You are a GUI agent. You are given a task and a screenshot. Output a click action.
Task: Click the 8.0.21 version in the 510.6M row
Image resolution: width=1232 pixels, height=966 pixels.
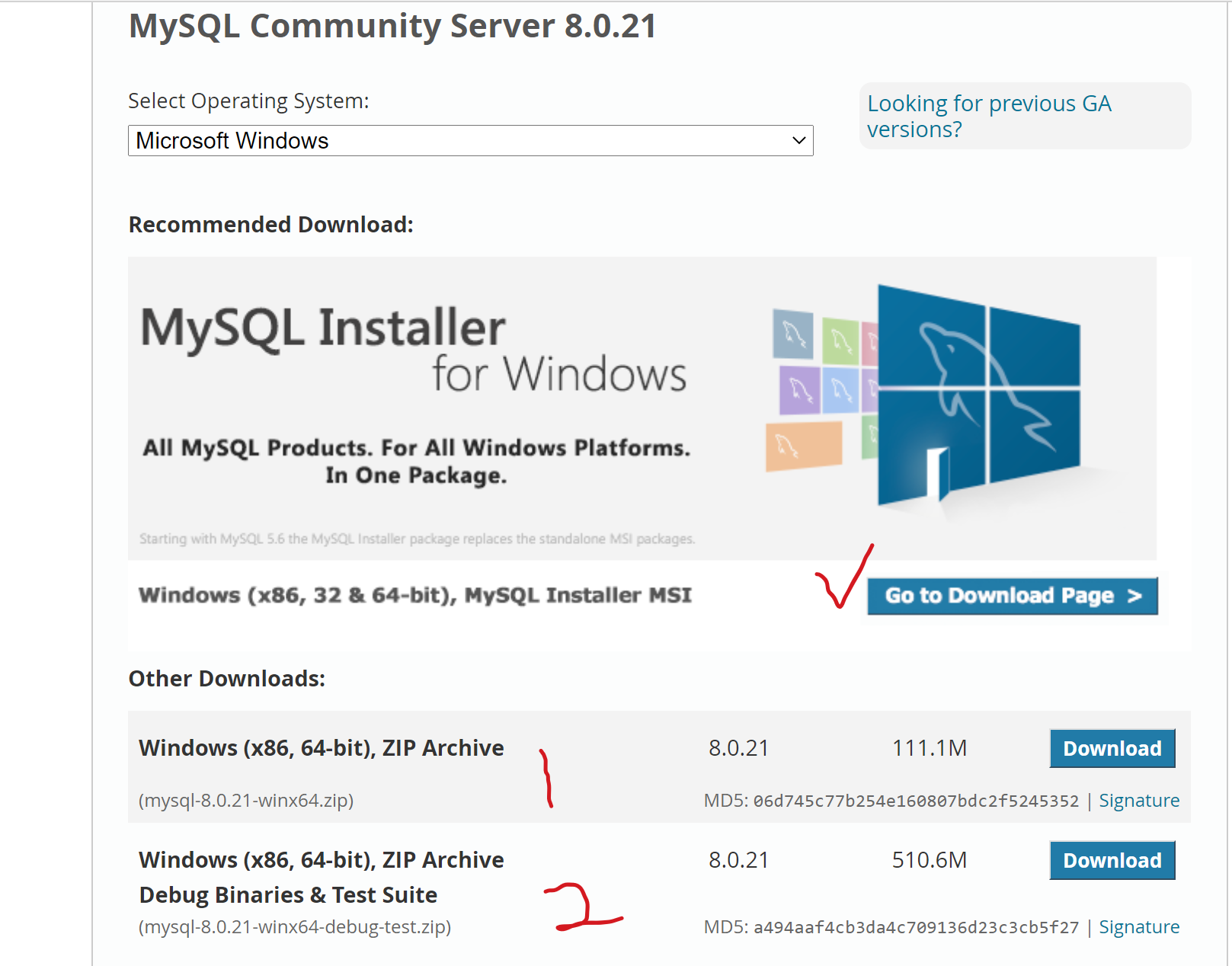[738, 860]
